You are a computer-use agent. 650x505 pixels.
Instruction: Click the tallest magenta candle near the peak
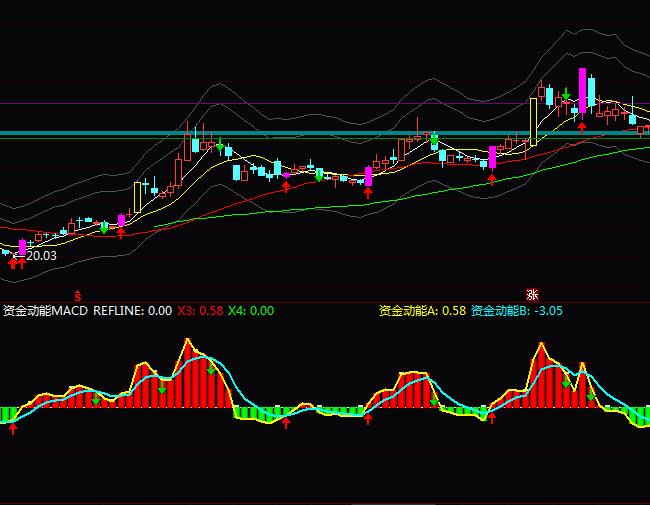(x=582, y=88)
